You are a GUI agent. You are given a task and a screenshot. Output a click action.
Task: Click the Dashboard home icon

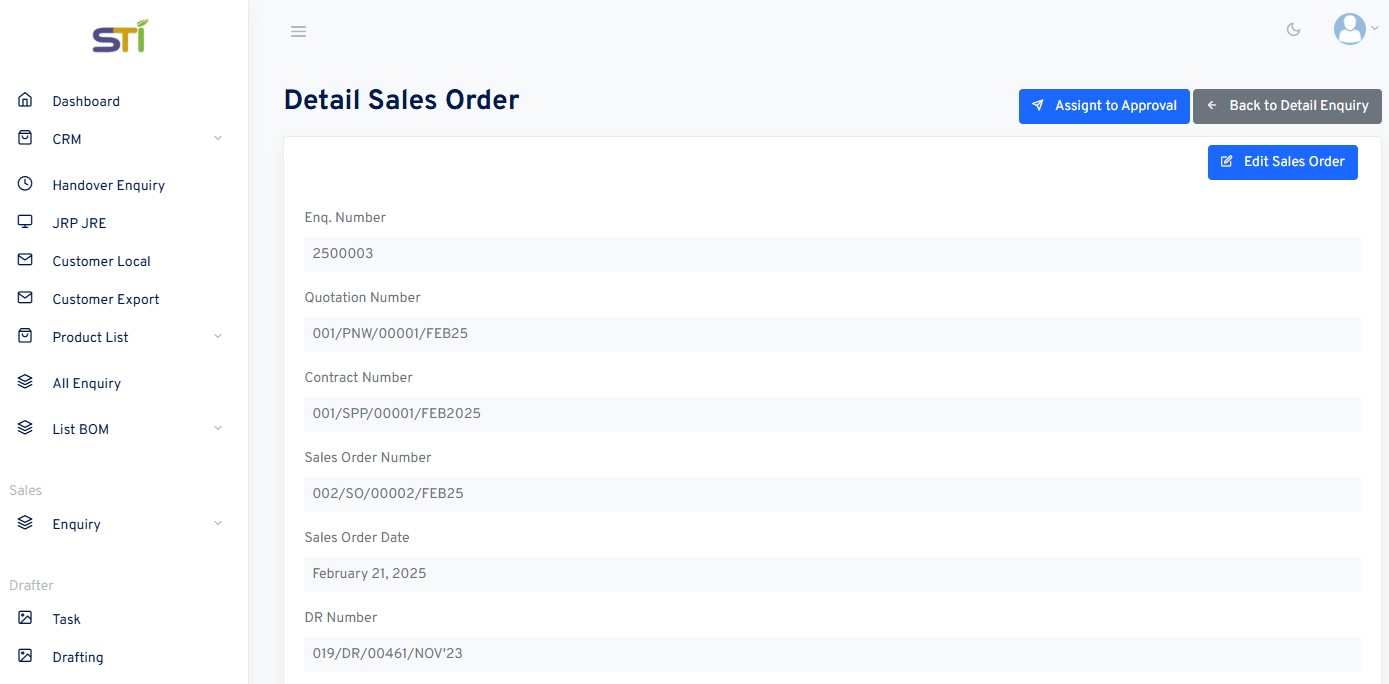[25, 100]
